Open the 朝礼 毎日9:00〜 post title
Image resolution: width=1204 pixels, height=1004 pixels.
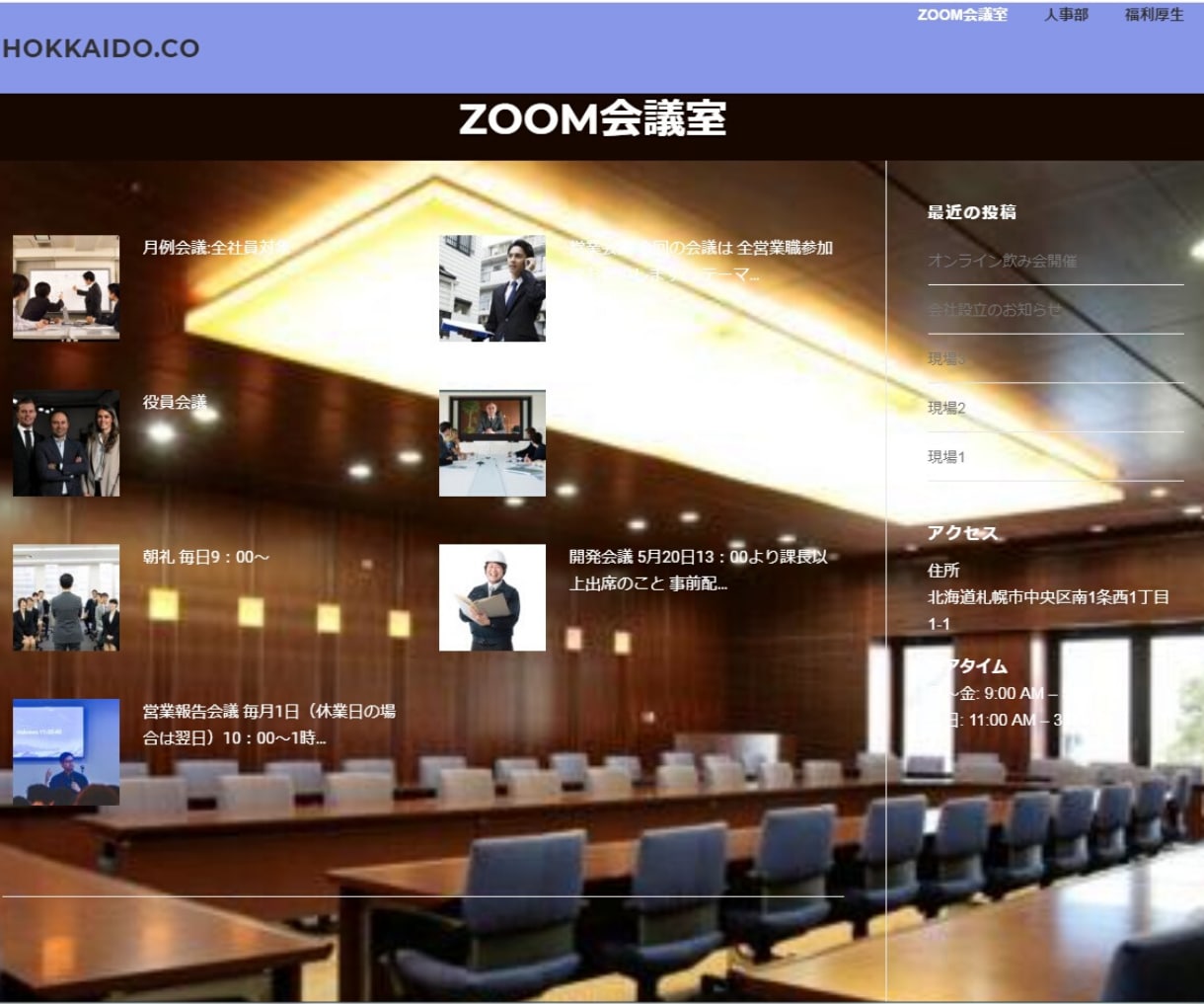coord(205,557)
